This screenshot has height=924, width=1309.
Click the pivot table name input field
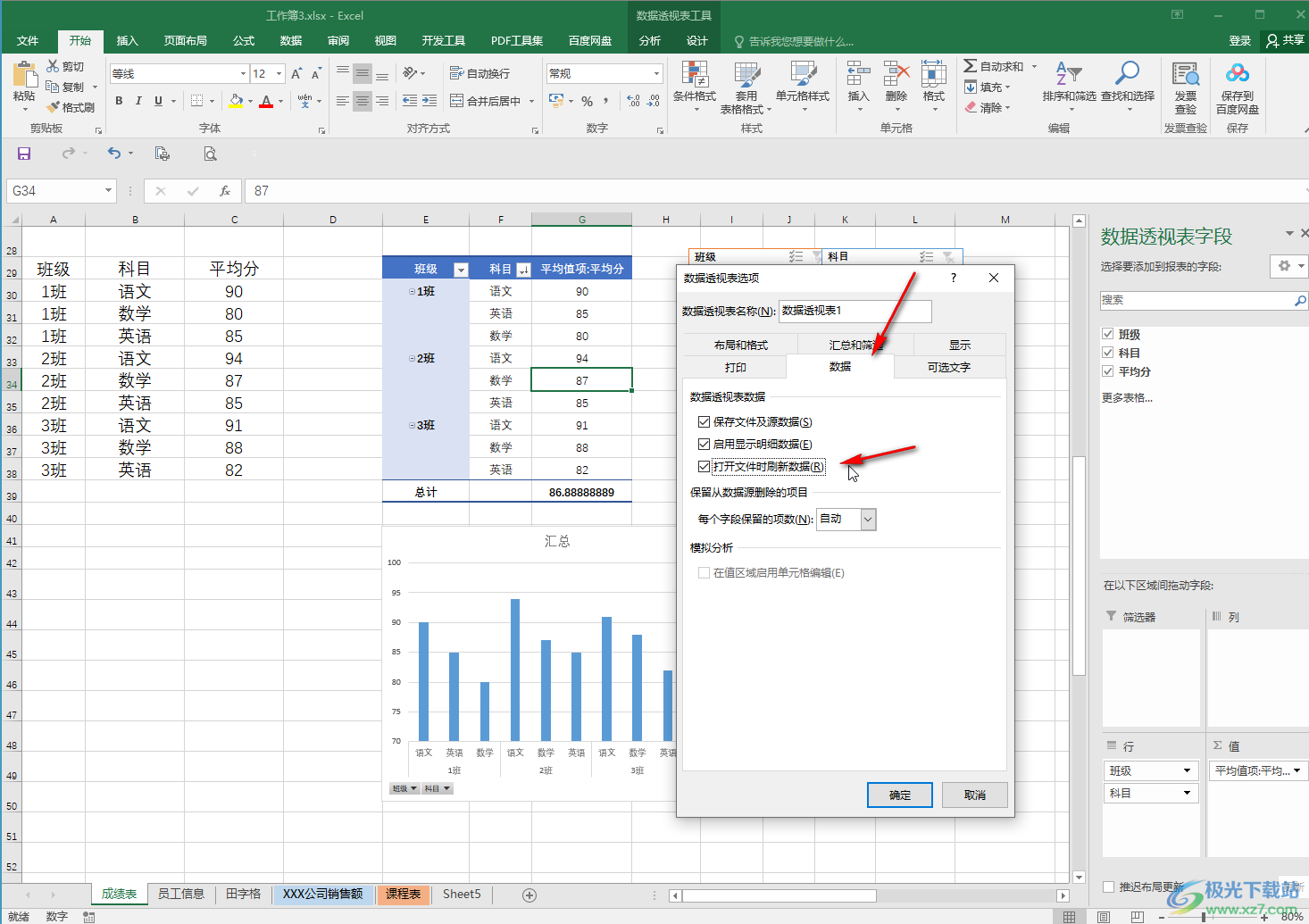[x=855, y=311]
